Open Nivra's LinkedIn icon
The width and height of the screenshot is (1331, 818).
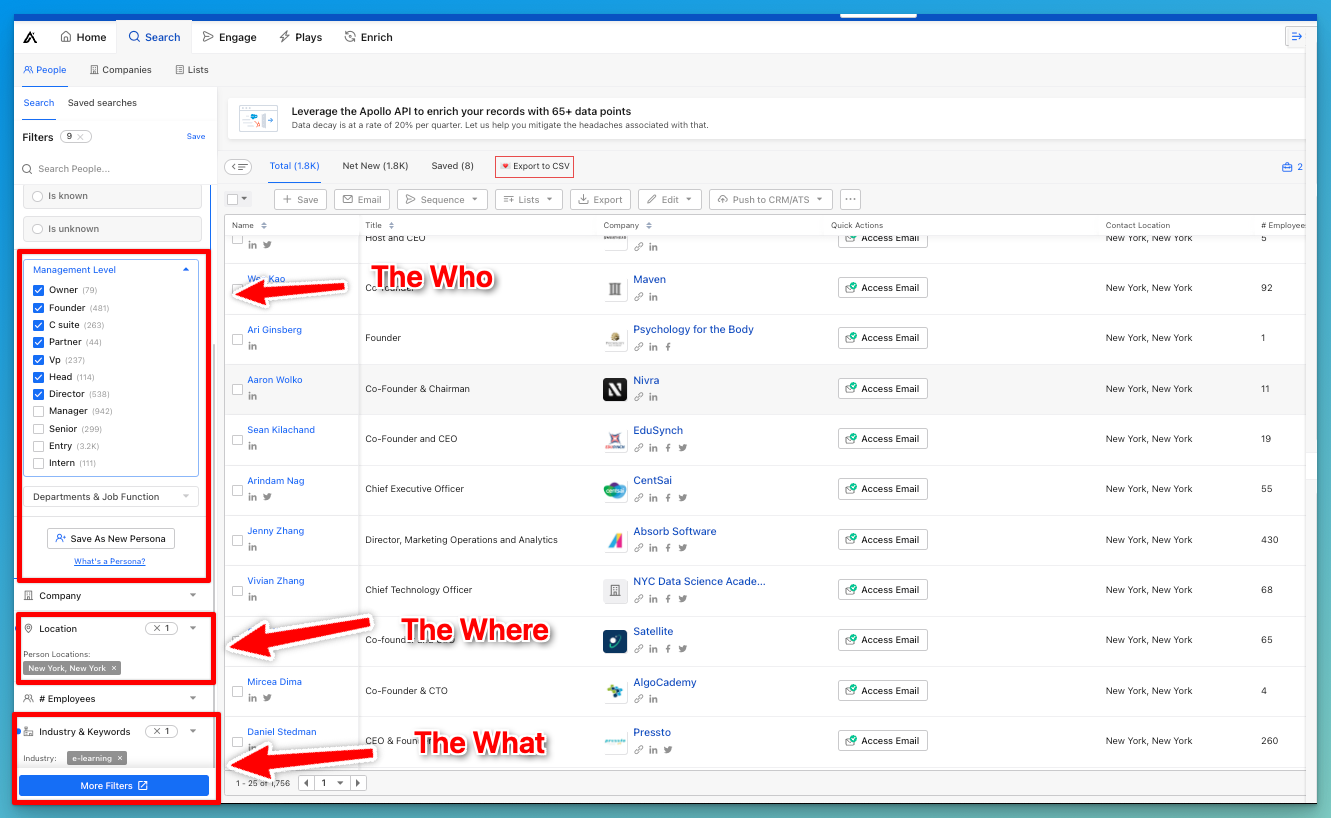653,397
